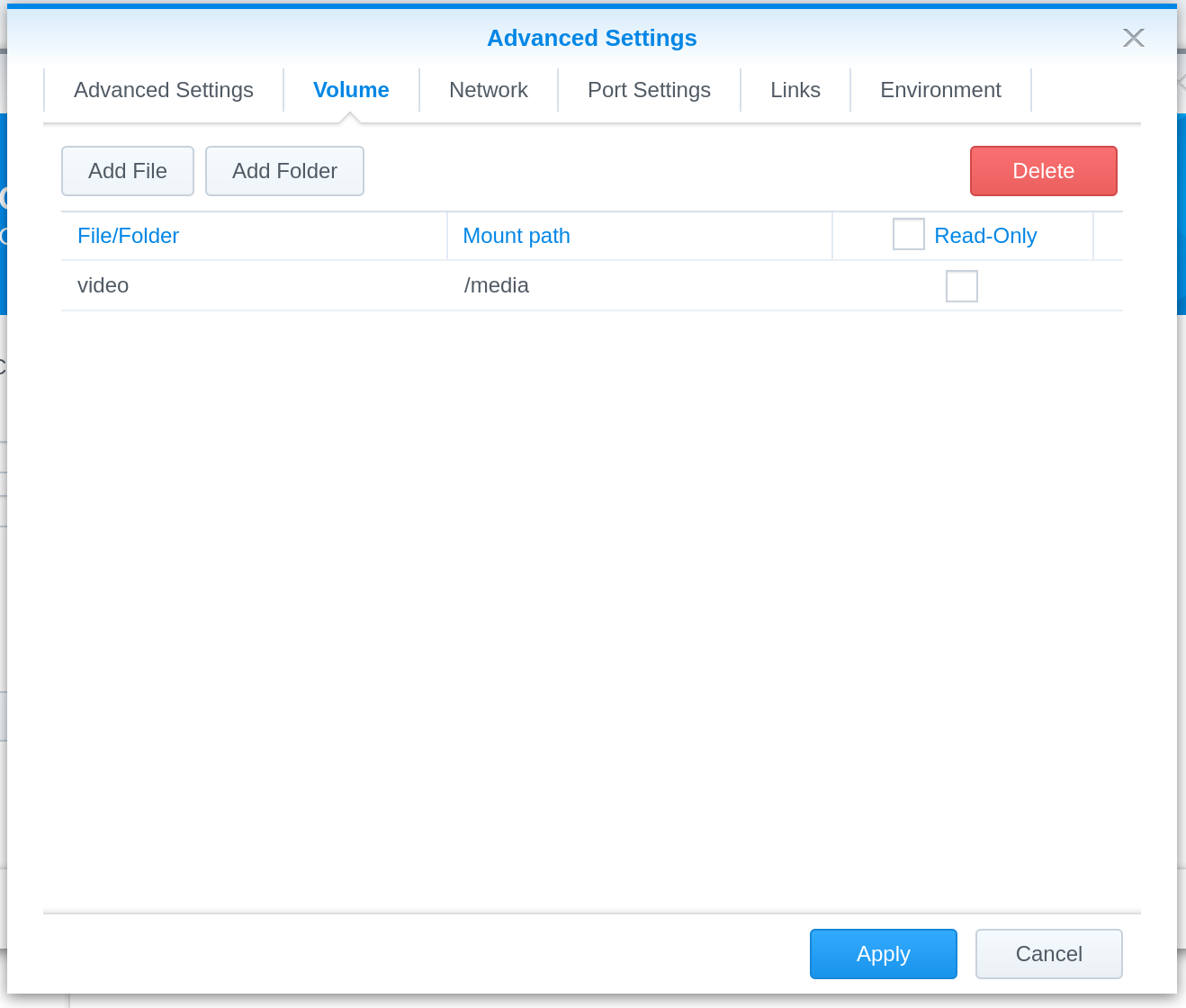The image size is (1186, 1008).
Task: Close the Advanced Settings dialog
Action: point(1133,38)
